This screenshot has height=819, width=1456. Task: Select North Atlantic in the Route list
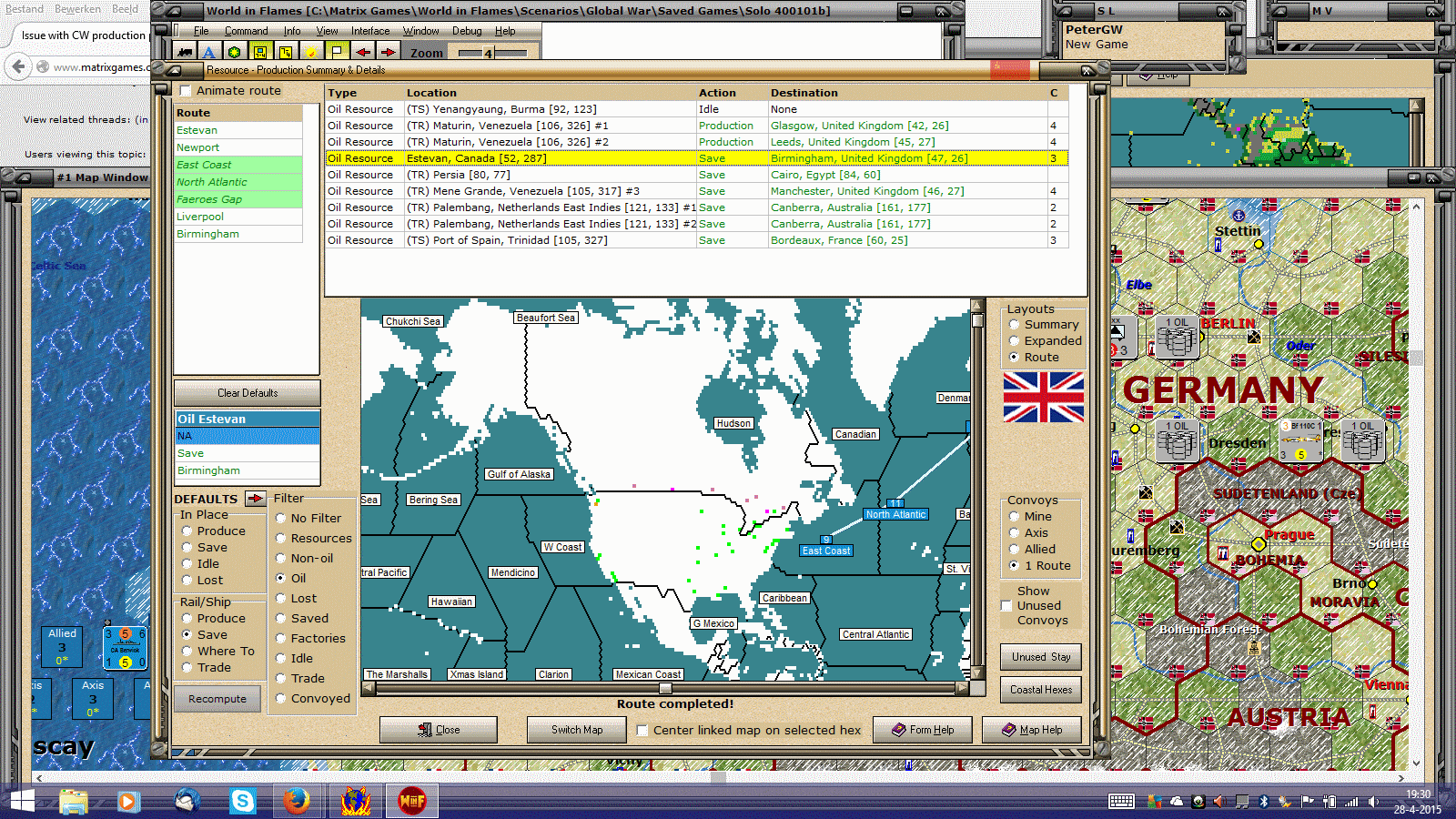coord(238,182)
